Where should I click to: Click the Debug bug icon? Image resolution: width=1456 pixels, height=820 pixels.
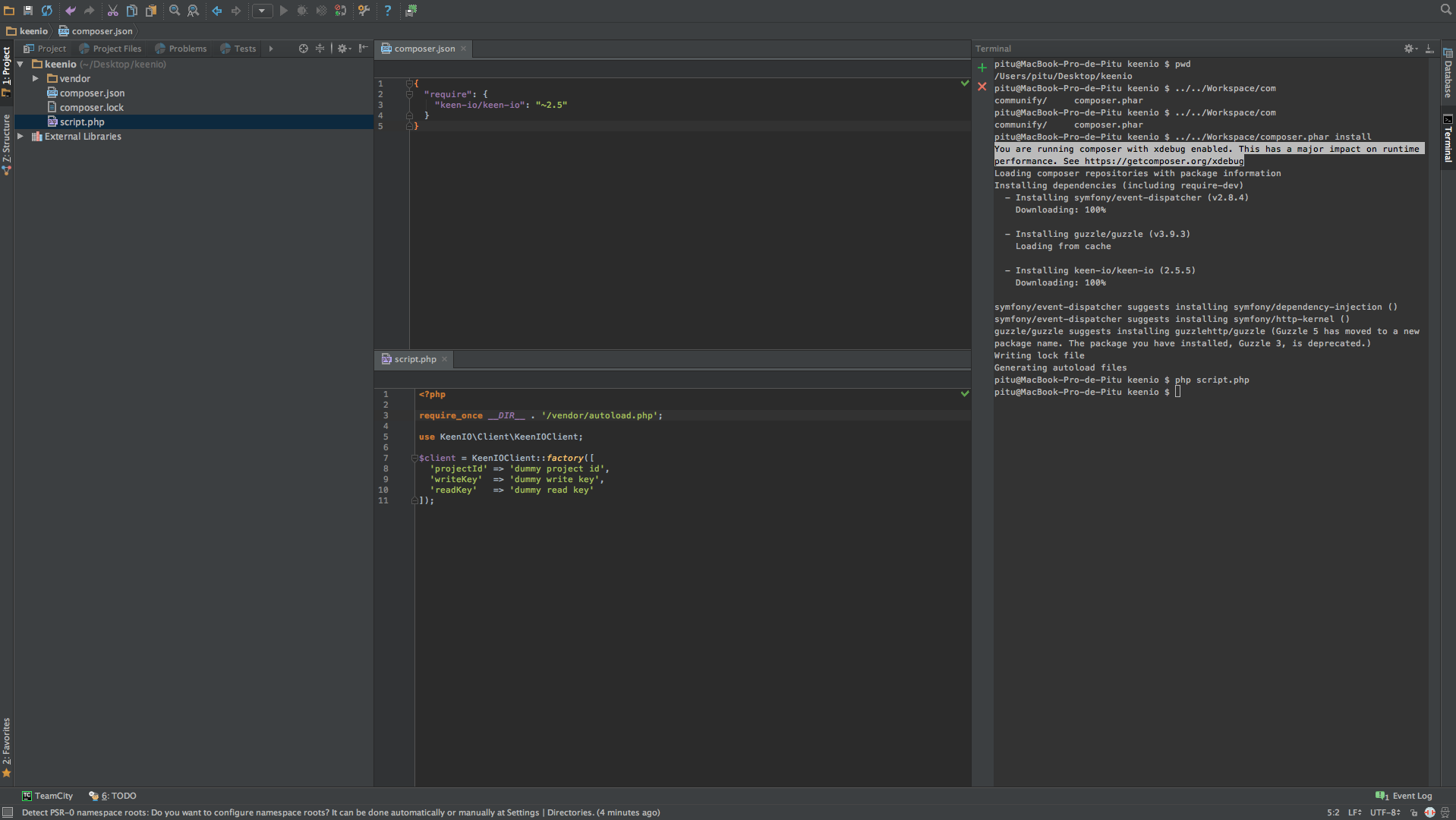(x=302, y=11)
